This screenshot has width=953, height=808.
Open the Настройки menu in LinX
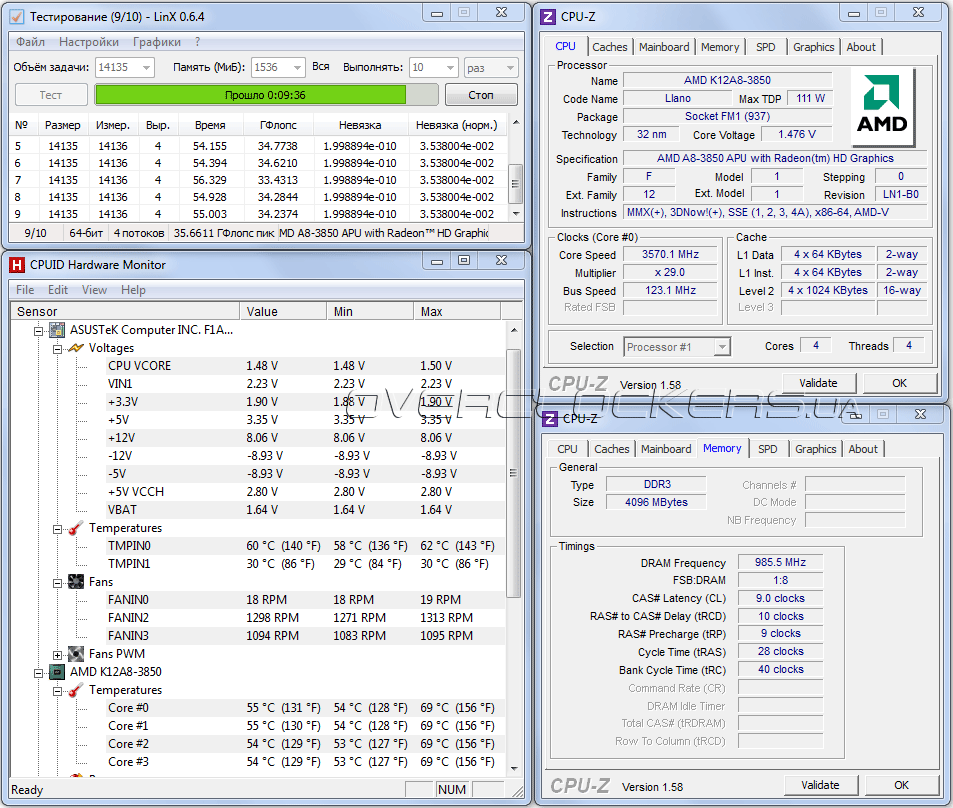[89, 42]
